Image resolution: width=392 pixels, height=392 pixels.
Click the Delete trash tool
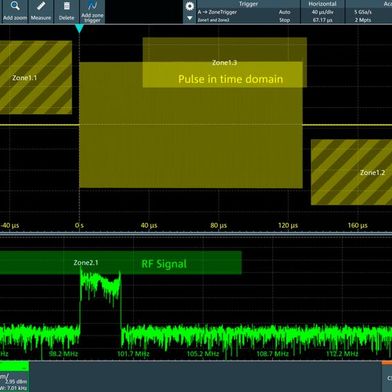[x=66, y=11]
